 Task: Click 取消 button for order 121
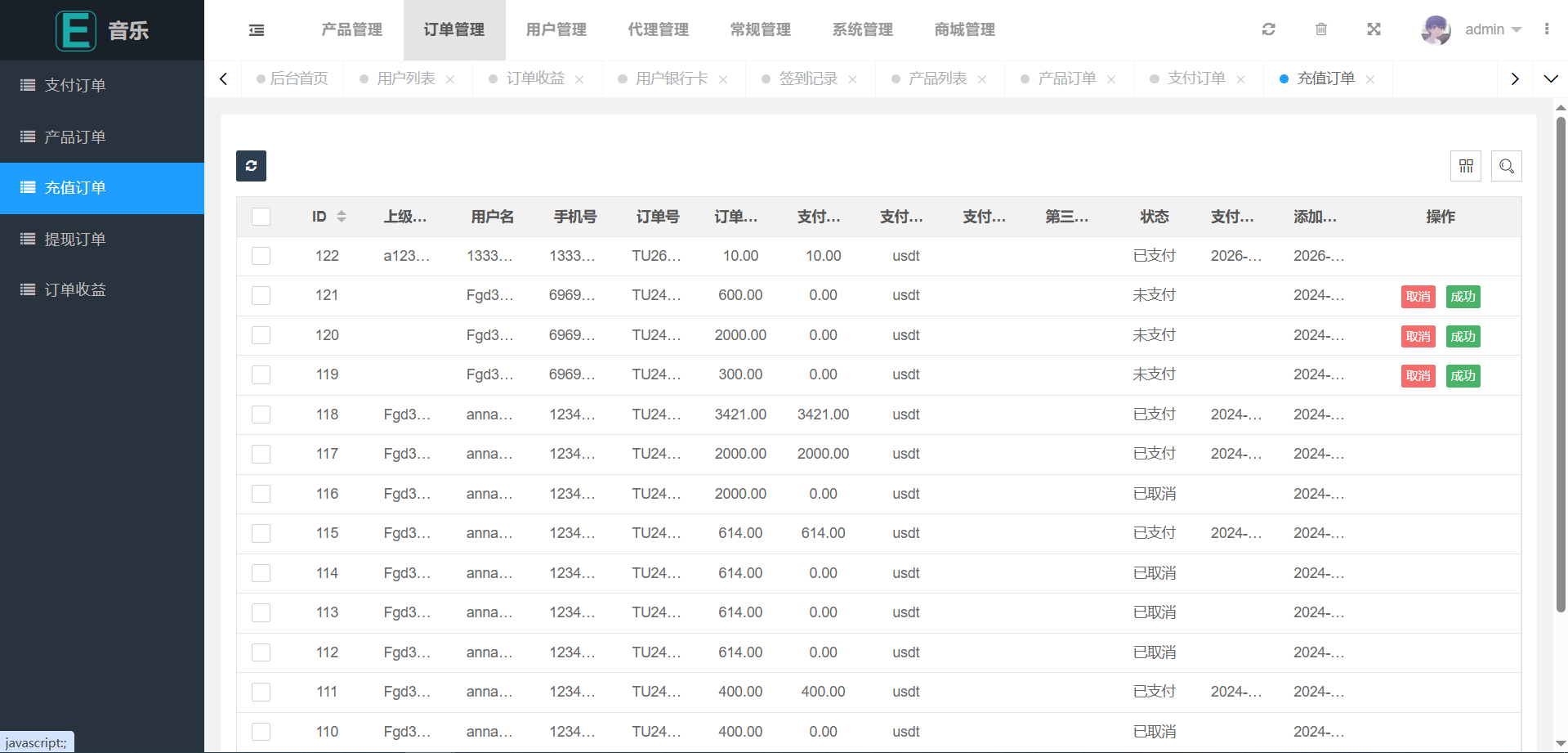pos(1418,296)
